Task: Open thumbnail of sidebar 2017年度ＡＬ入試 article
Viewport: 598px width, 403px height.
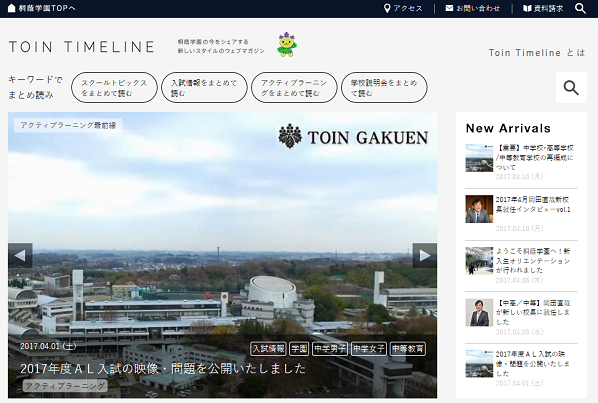Action: tap(479, 364)
